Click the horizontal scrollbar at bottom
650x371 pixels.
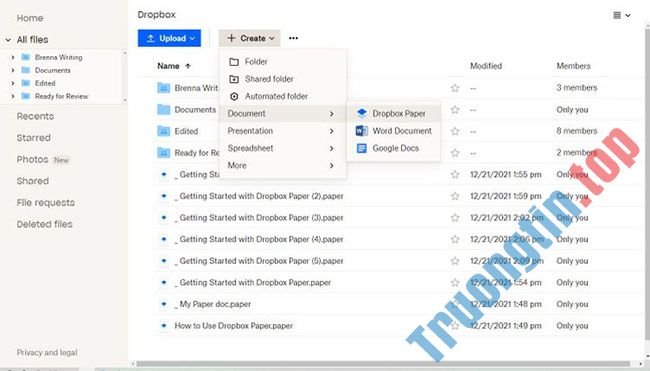(x=383, y=364)
